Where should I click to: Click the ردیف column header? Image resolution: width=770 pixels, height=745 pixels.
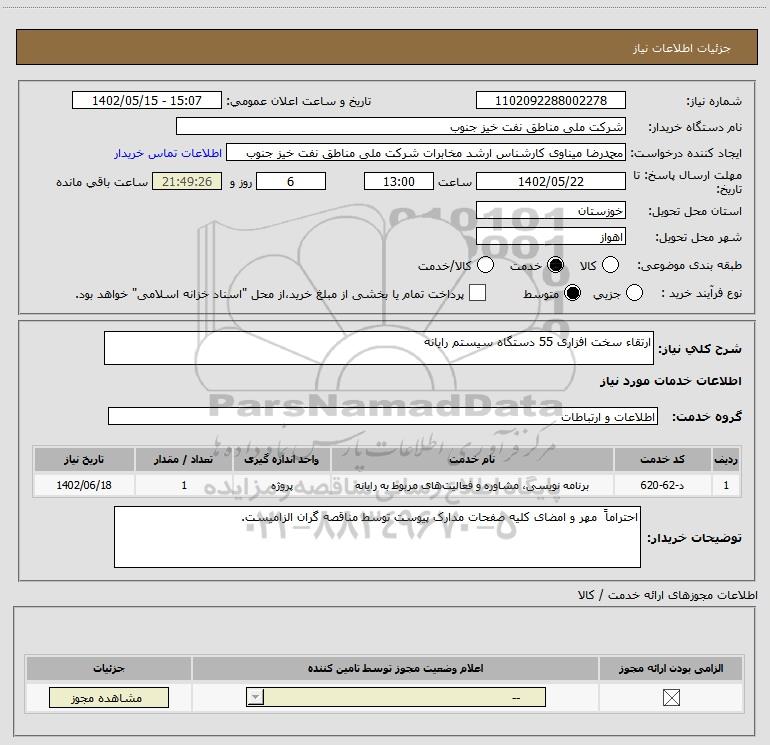tap(726, 459)
